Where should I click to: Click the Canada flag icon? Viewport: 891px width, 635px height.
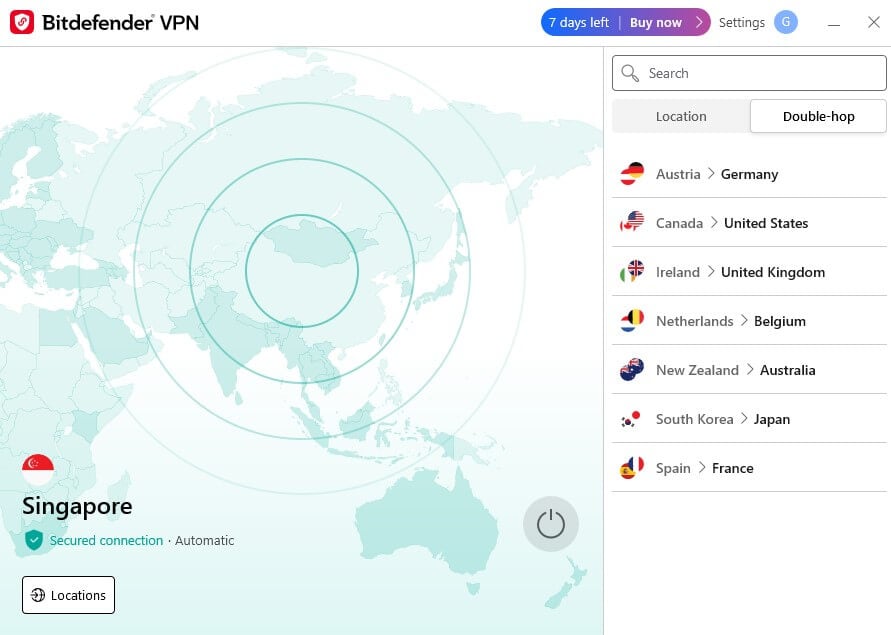coord(631,222)
